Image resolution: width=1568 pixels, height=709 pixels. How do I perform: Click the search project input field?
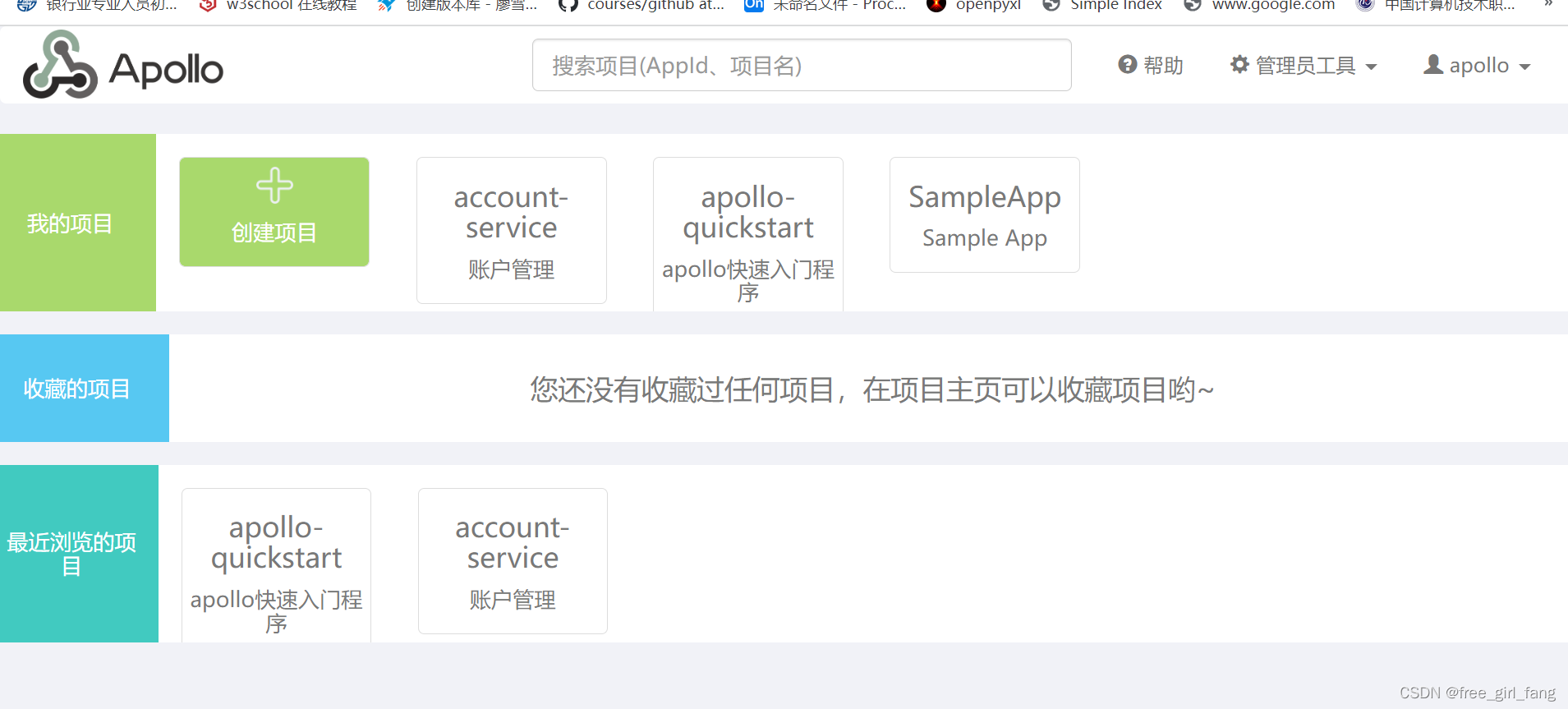pyautogui.click(x=802, y=65)
